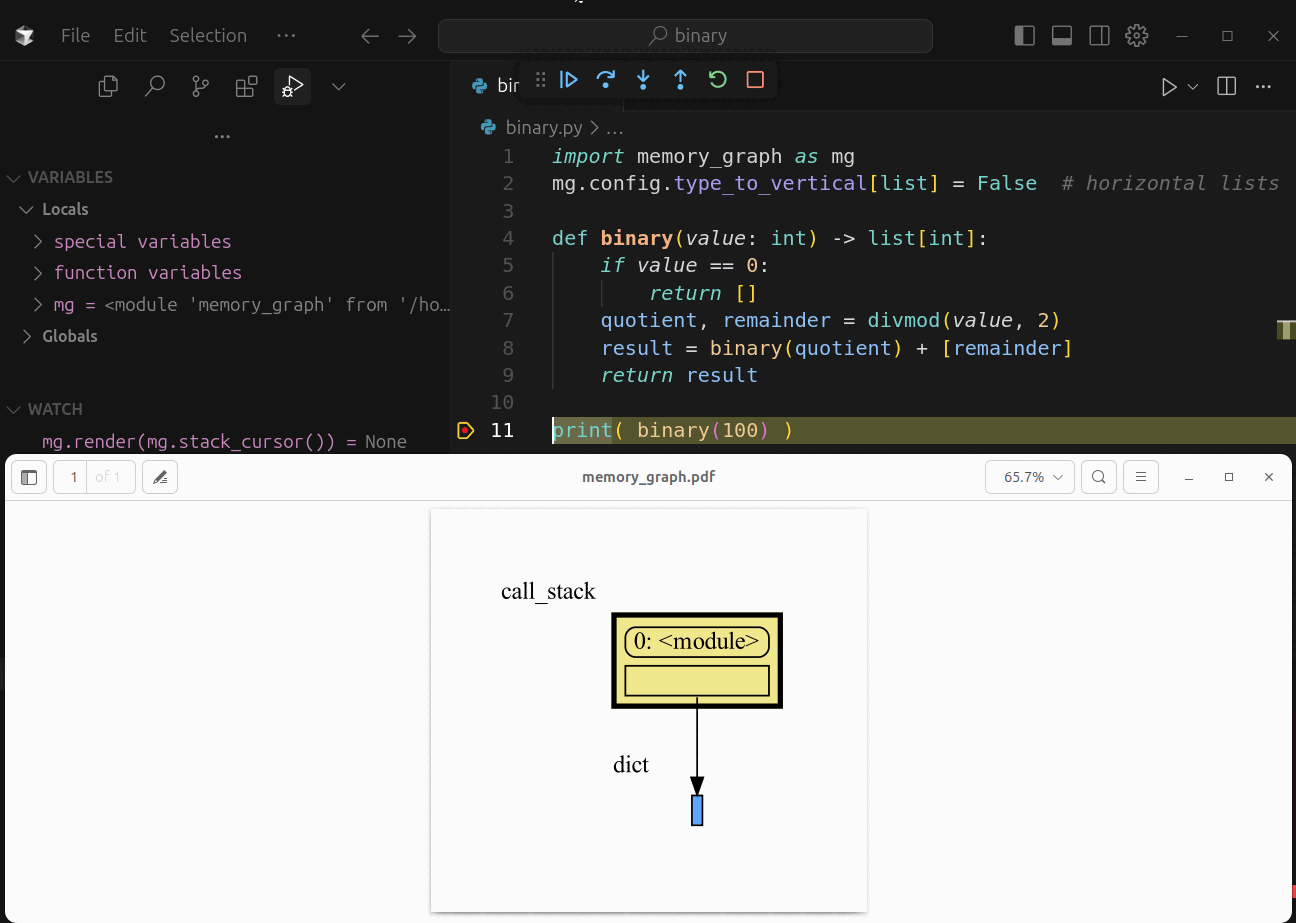The width and height of the screenshot is (1296, 923).
Task: Minimize the memory_graph.pdf window
Action: click(x=1189, y=478)
